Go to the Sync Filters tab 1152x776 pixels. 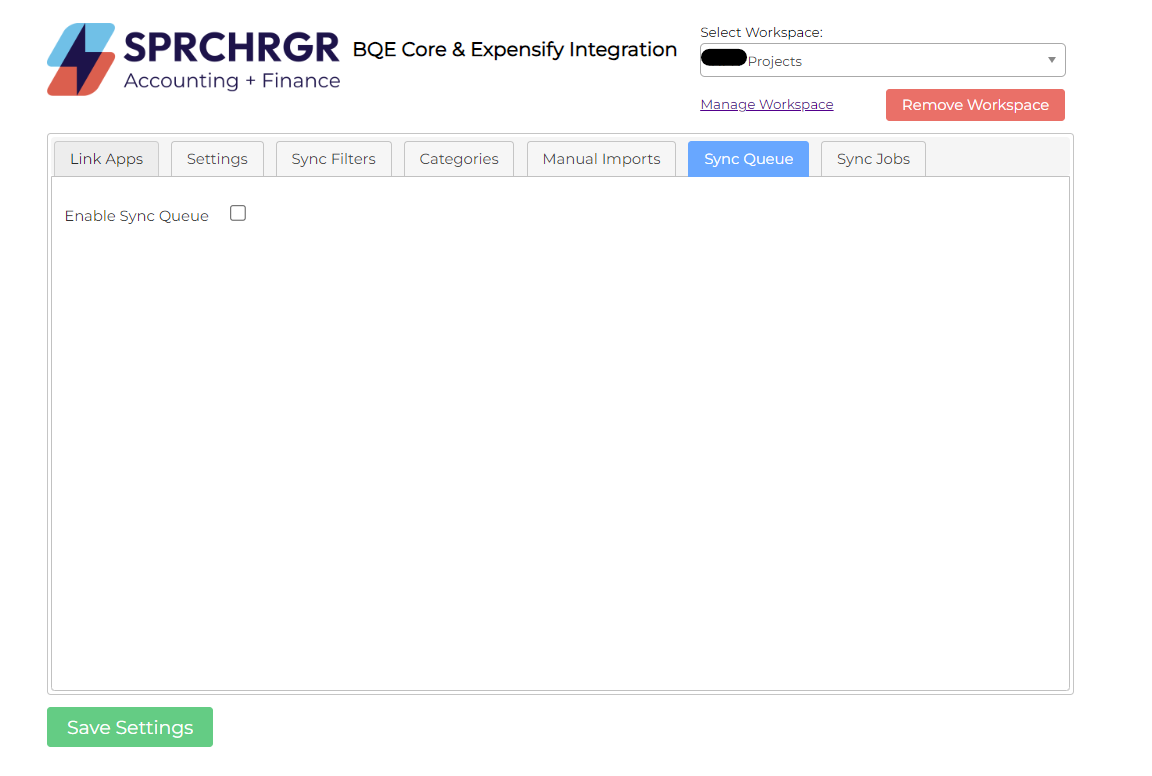(x=334, y=159)
